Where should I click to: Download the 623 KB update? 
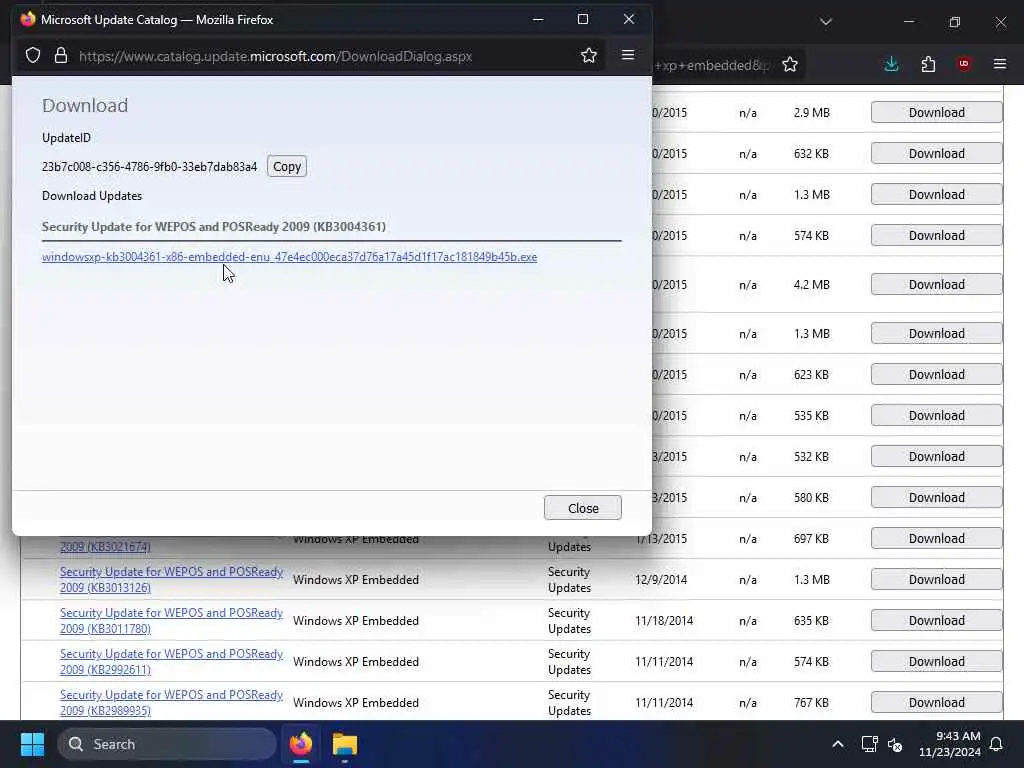click(x=936, y=375)
